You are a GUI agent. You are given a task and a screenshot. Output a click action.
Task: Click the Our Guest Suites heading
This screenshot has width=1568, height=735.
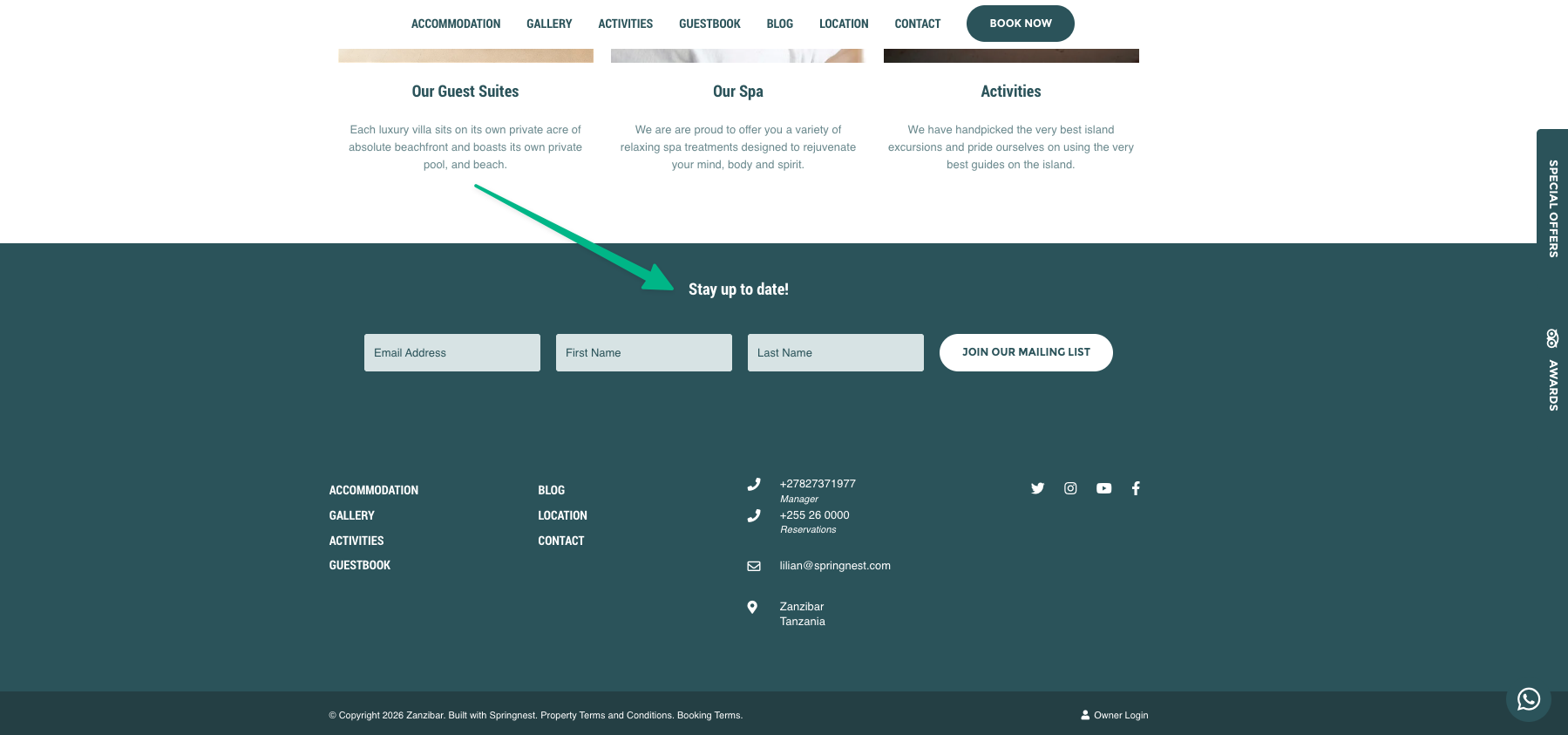click(465, 92)
